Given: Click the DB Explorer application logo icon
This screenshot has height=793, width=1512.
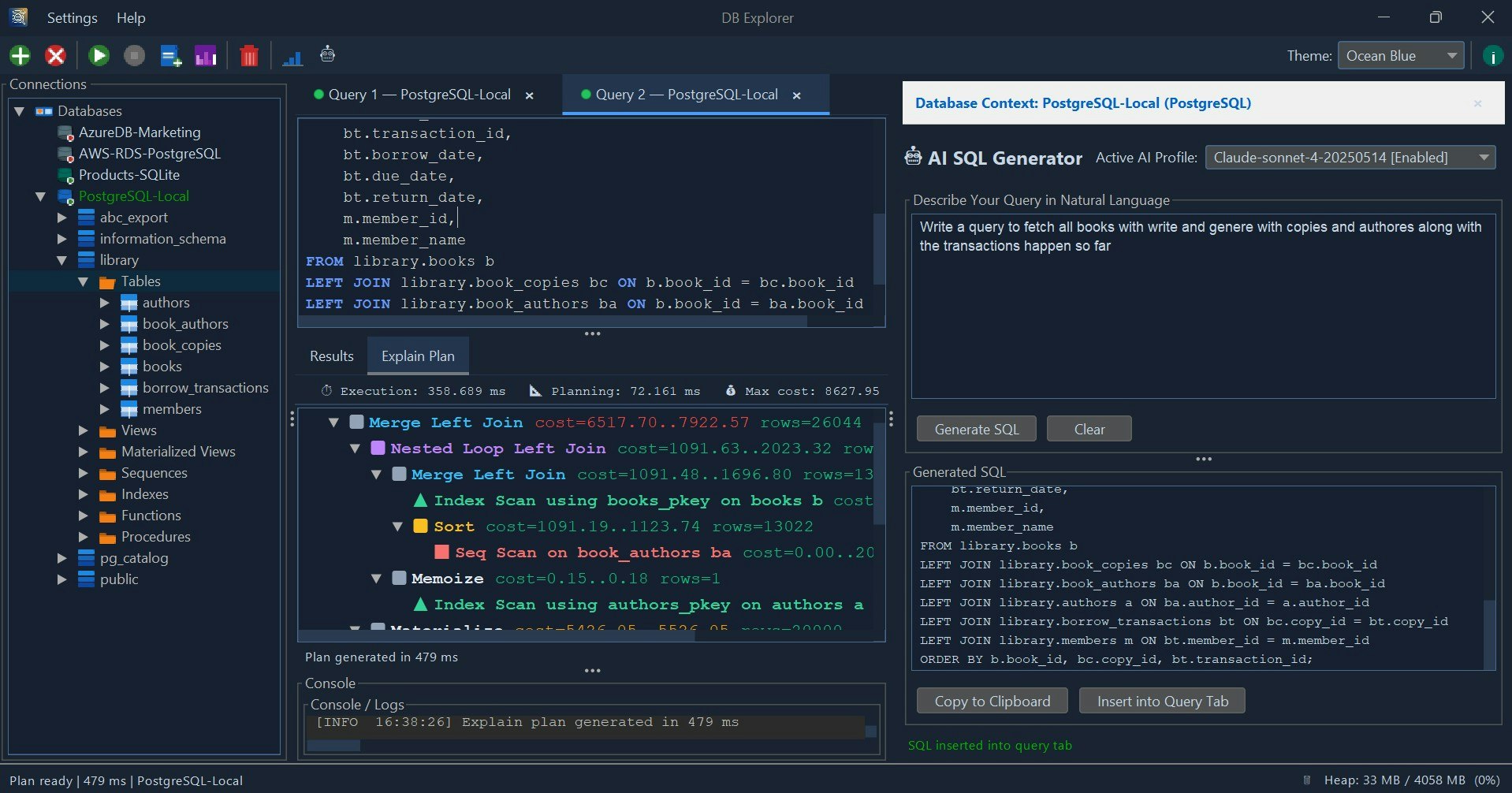Looking at the screenshot, I should coord(17,17).
